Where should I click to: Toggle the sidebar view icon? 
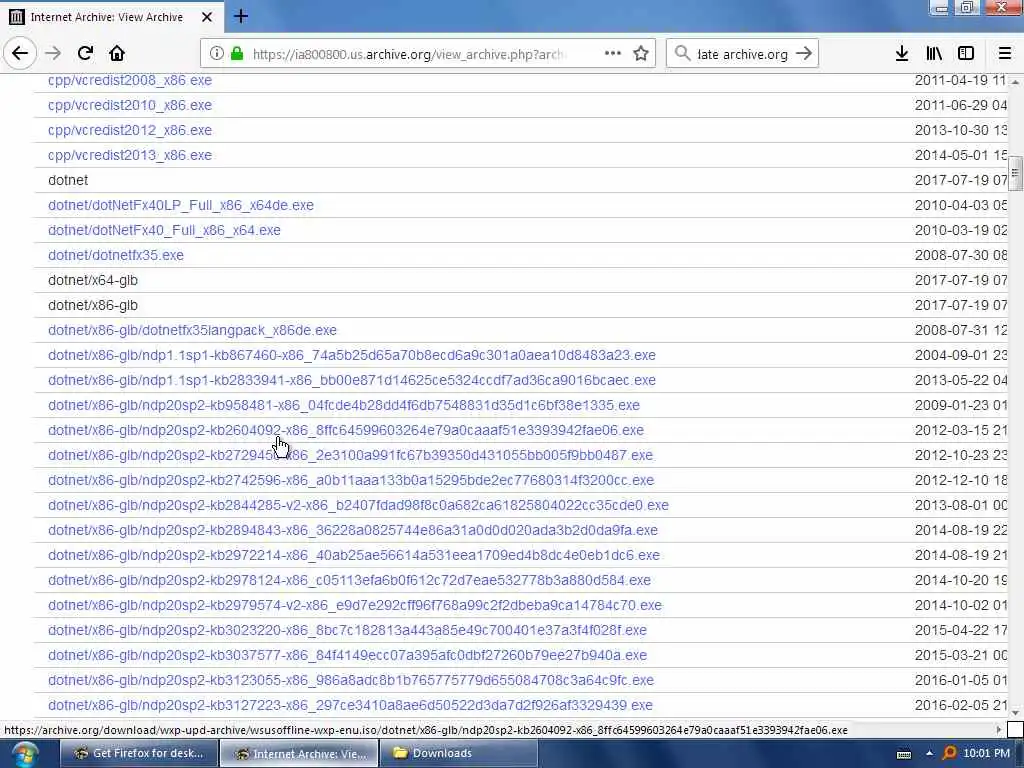coord(966,54)
